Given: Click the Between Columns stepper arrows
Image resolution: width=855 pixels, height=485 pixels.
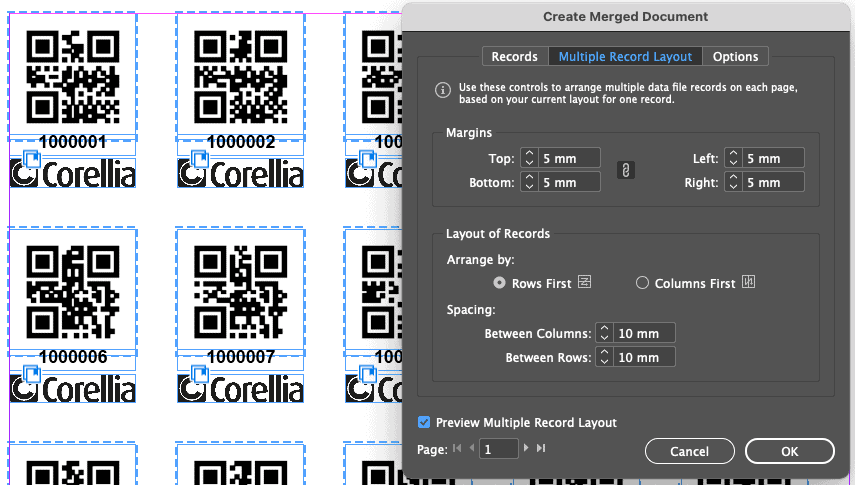Looking at the screenshot, I should click(x=604, y=333).
